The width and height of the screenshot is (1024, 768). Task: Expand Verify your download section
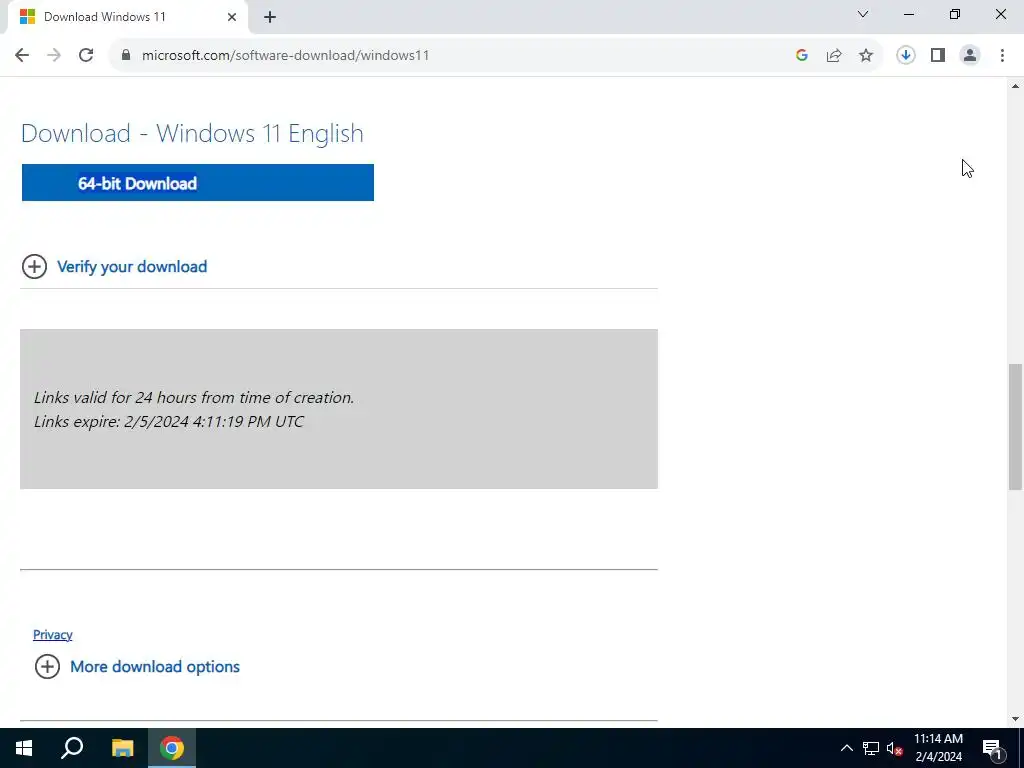click(132, 266)
